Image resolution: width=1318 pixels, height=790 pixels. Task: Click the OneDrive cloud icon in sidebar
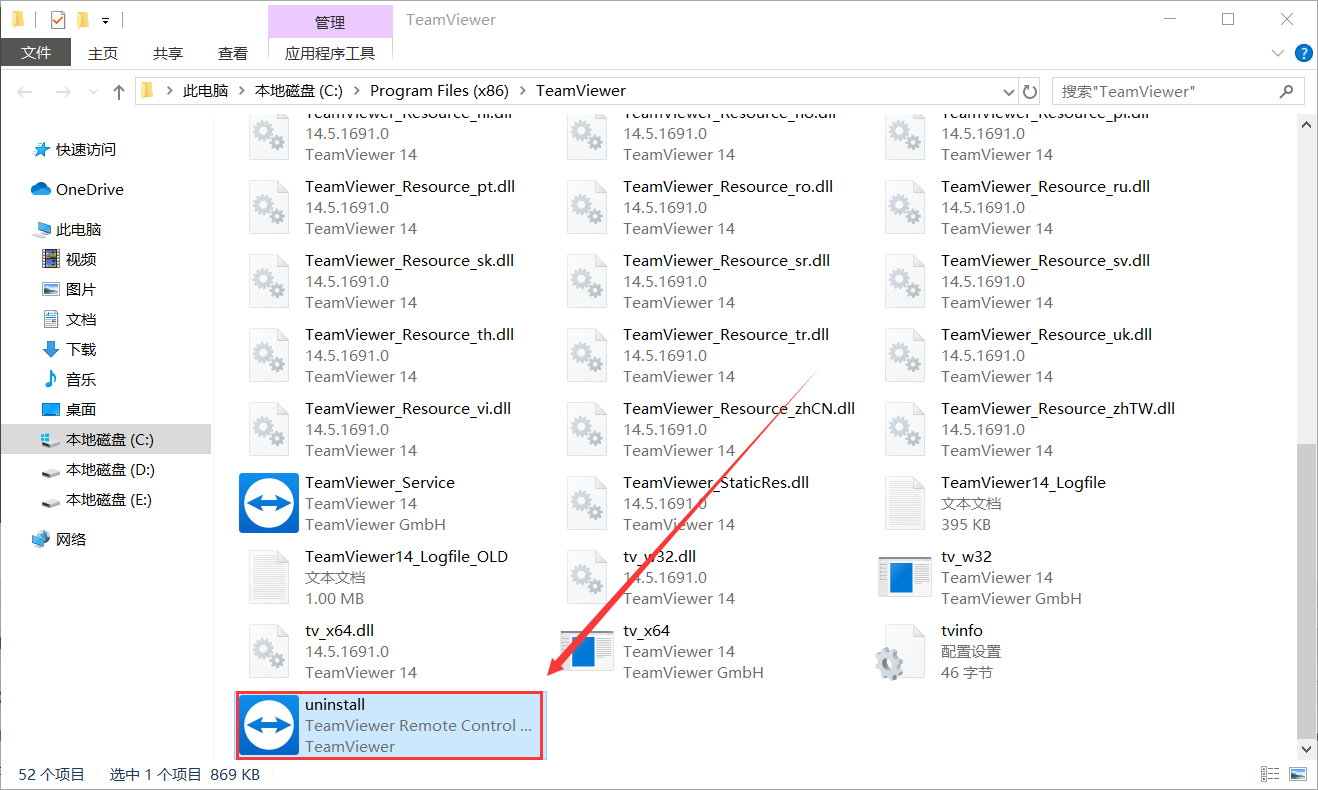click(41, 189)
